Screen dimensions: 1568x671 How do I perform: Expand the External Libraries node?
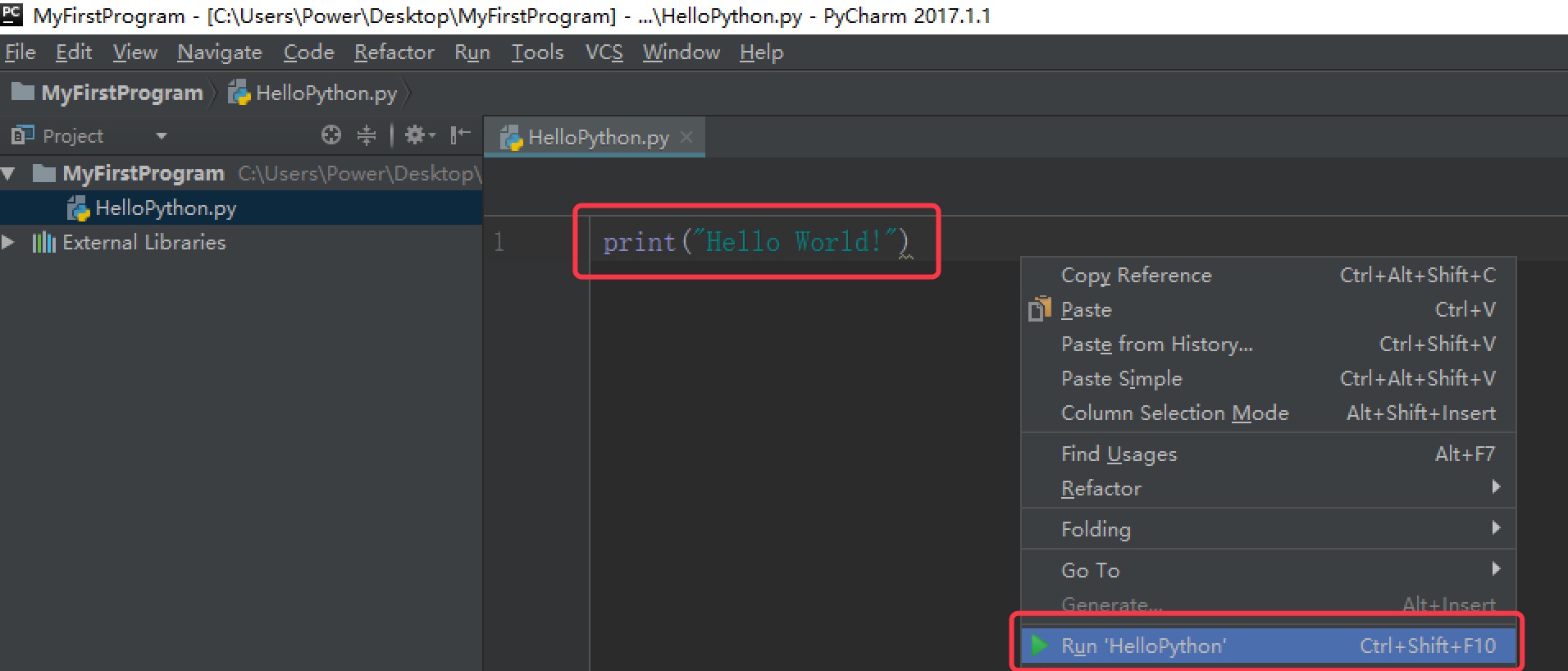coord(9,243)
